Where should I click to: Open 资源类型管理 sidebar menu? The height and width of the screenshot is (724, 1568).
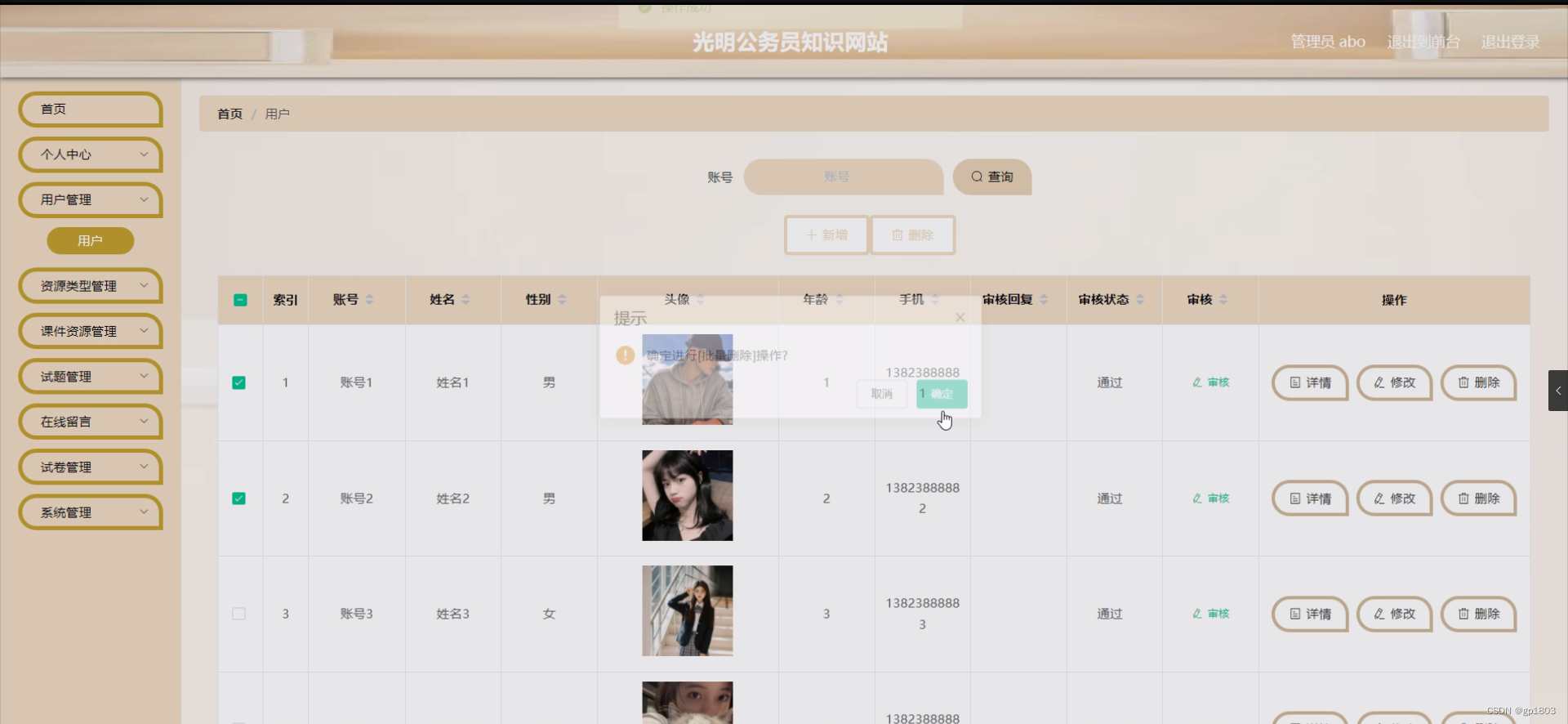tap(90, 286)
